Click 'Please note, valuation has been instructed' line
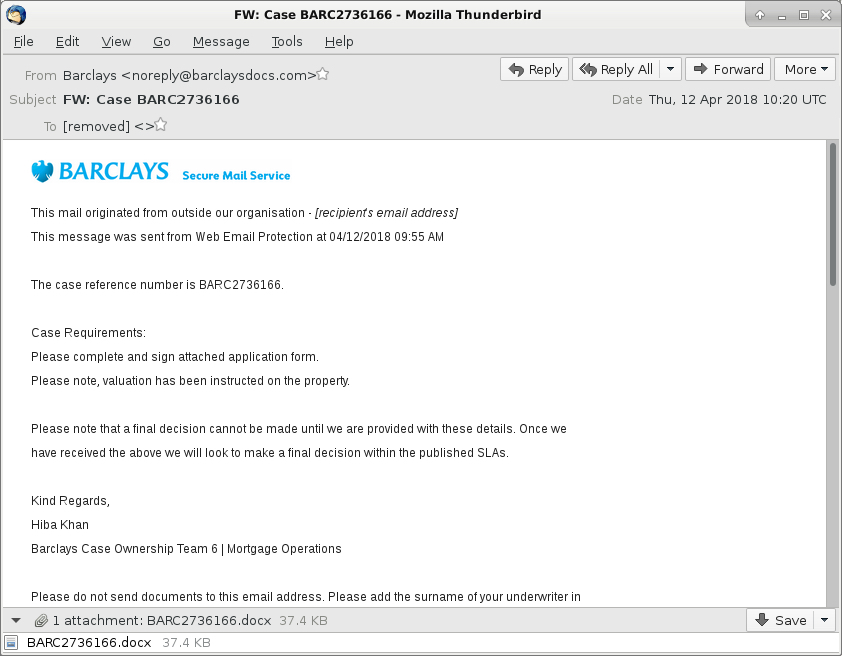This screenshot has width=842, height=656. click(191, 381)
